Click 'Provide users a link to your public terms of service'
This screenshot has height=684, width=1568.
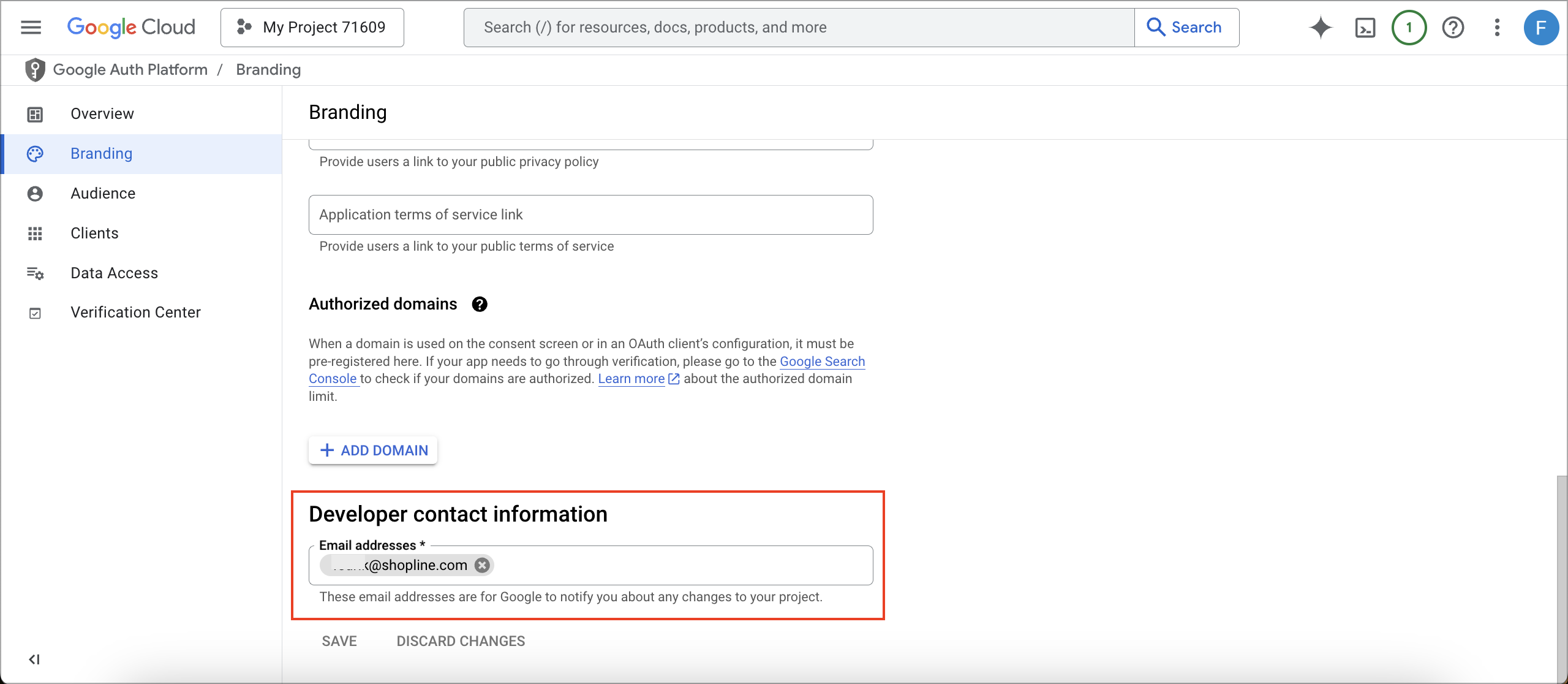pyautogui.click(x=466, y=246)
